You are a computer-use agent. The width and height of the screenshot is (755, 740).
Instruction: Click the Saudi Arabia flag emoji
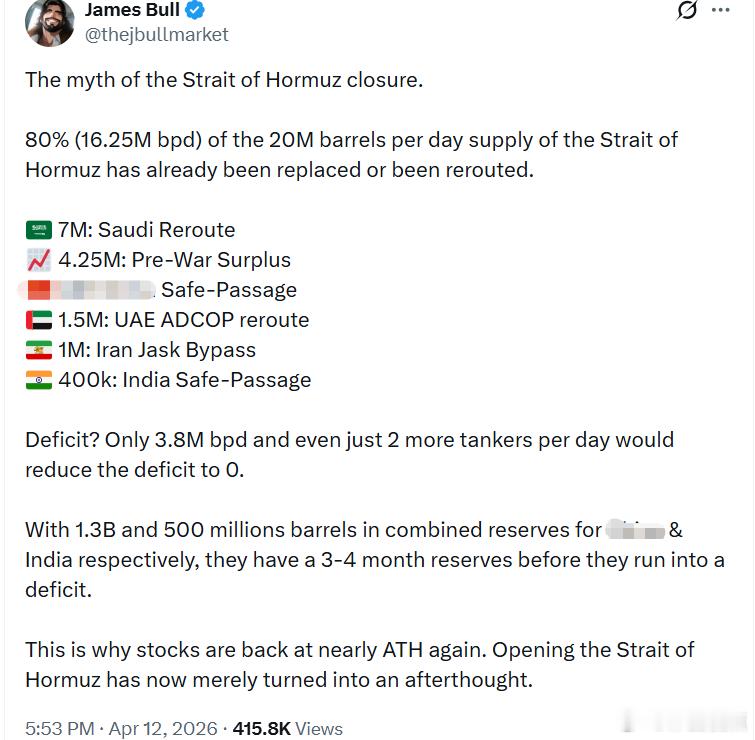point(38,230)
